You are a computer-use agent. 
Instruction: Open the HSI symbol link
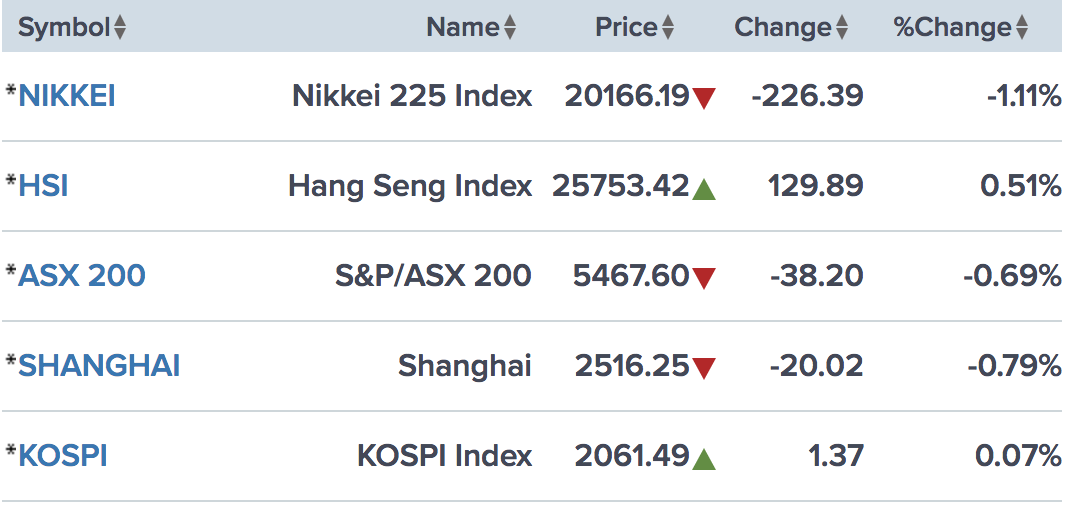43,186
